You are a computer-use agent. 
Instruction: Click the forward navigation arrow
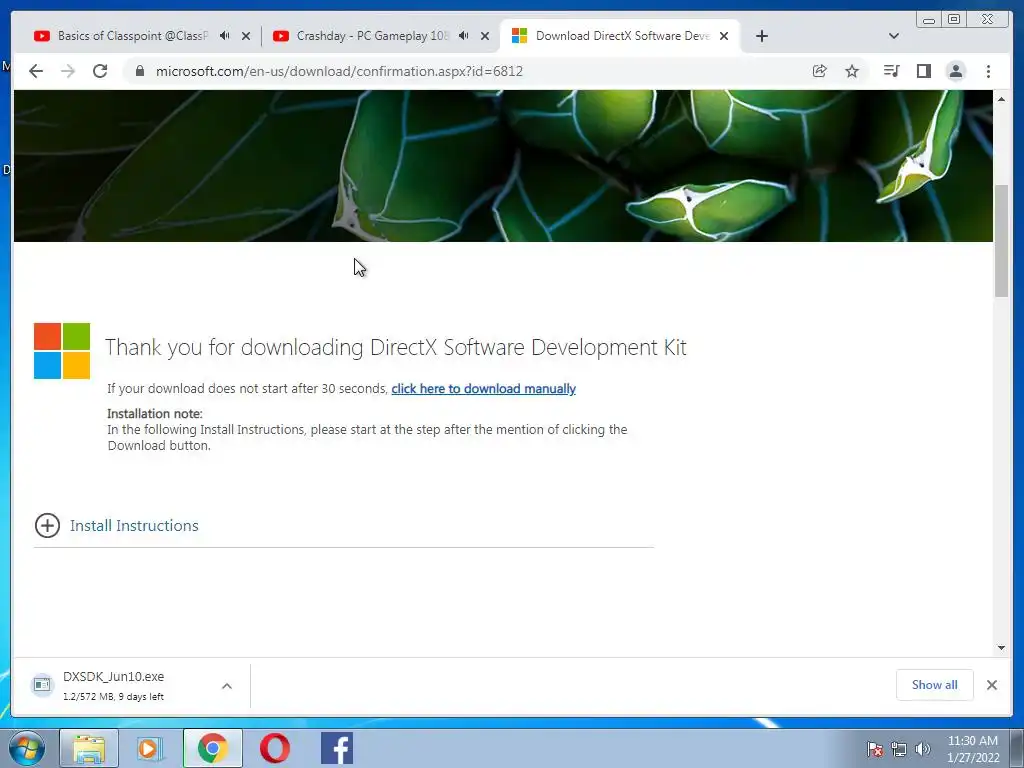pyautogui.click(x=68, y=71)
